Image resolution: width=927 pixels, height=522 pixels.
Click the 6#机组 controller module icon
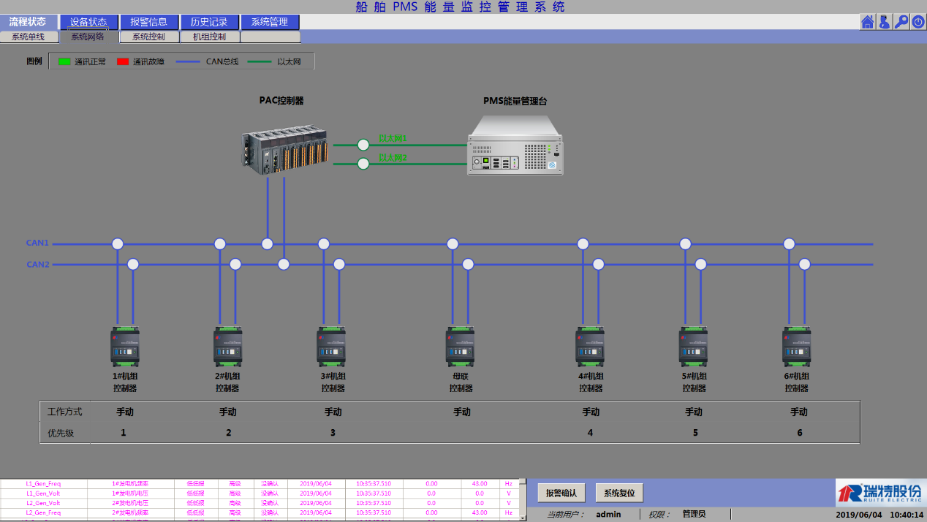point(796,347)
